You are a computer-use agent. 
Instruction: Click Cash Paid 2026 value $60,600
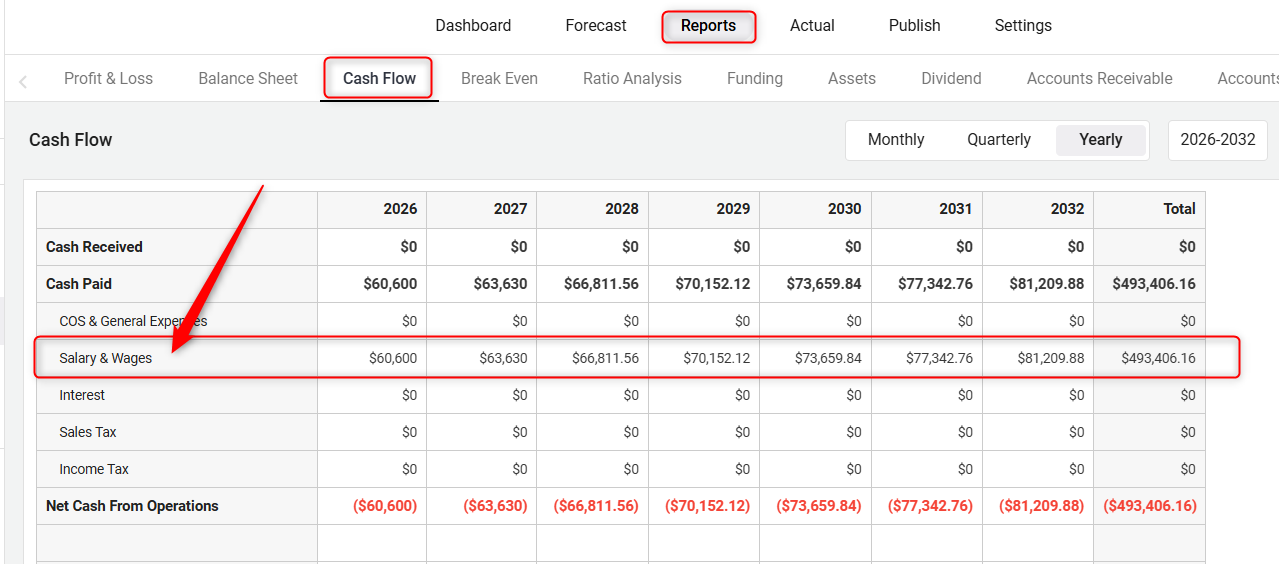390,284
